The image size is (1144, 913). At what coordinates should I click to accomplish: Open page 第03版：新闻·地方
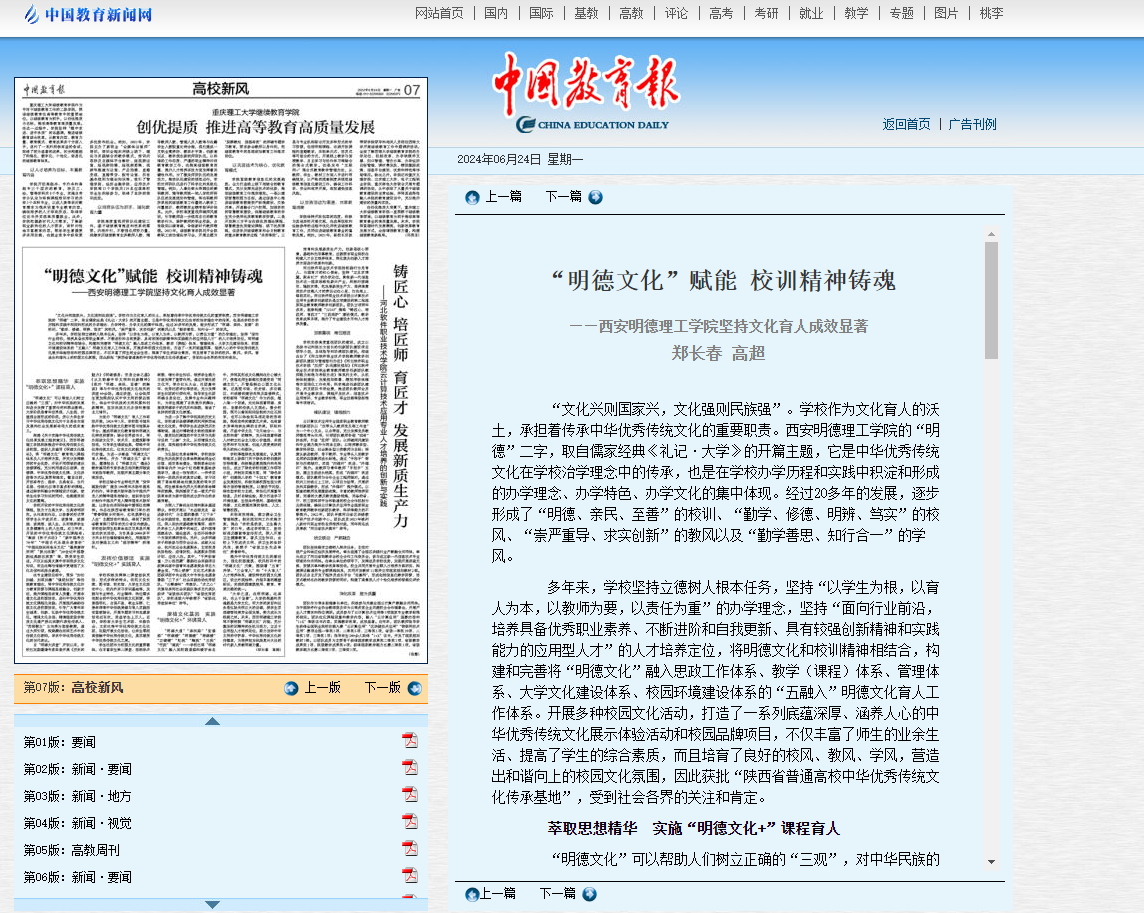[x=77, y=796]
